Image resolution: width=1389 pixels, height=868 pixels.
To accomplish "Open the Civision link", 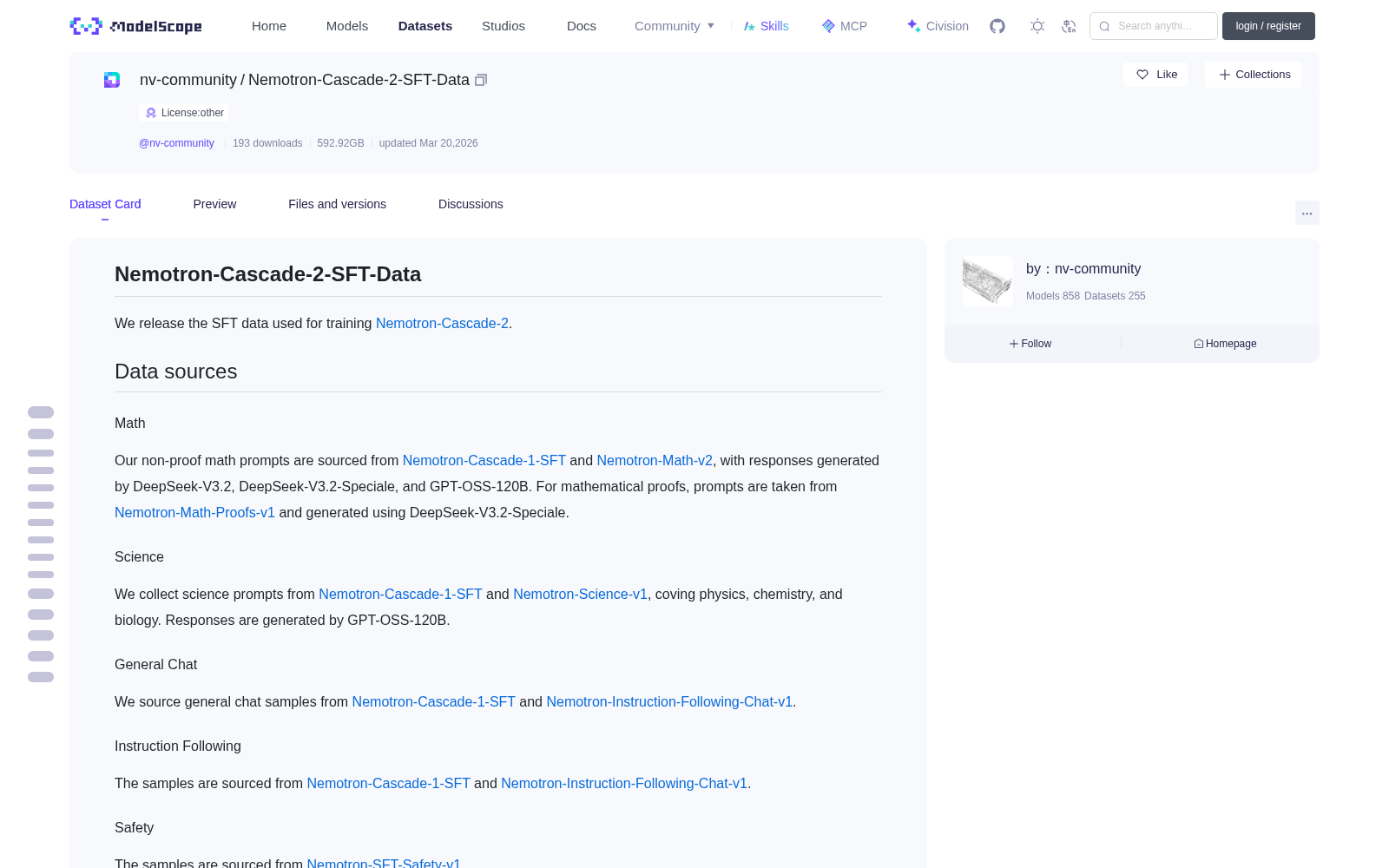I will point(937,26).
